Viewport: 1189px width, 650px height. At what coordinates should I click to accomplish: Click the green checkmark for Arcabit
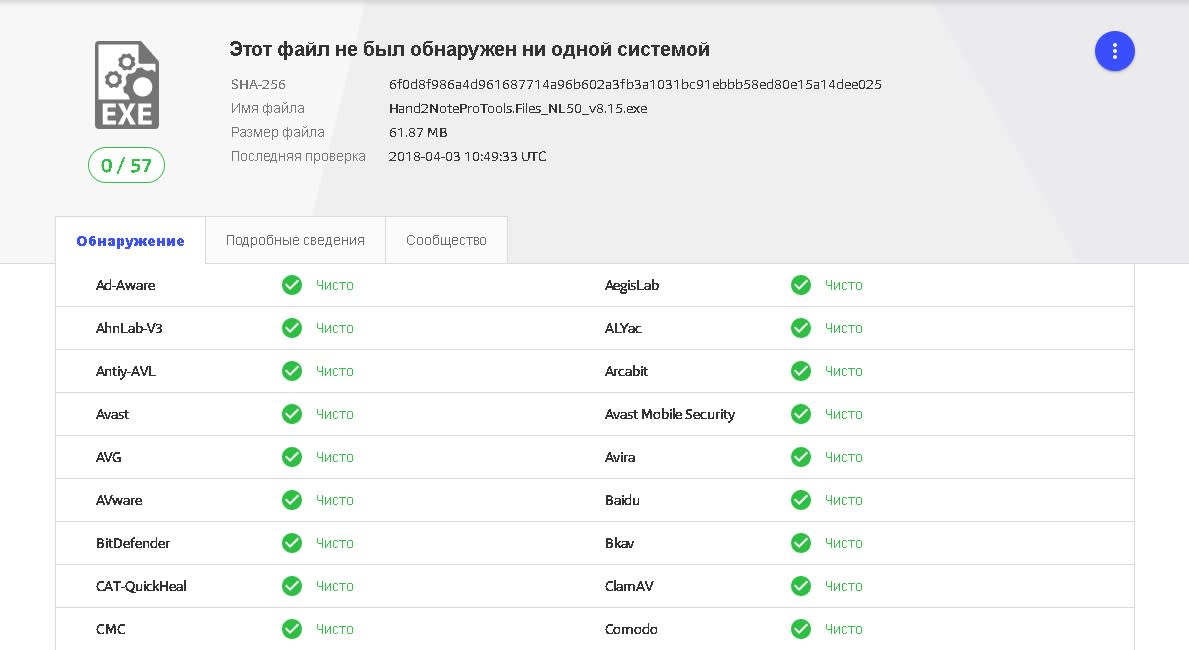[x=801, y=371]
